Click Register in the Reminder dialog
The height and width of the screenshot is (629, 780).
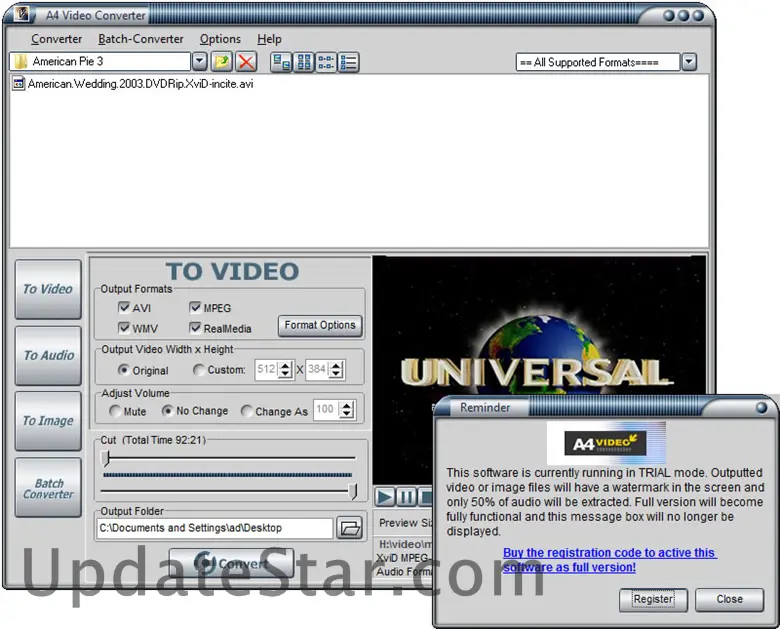(653, 599)
